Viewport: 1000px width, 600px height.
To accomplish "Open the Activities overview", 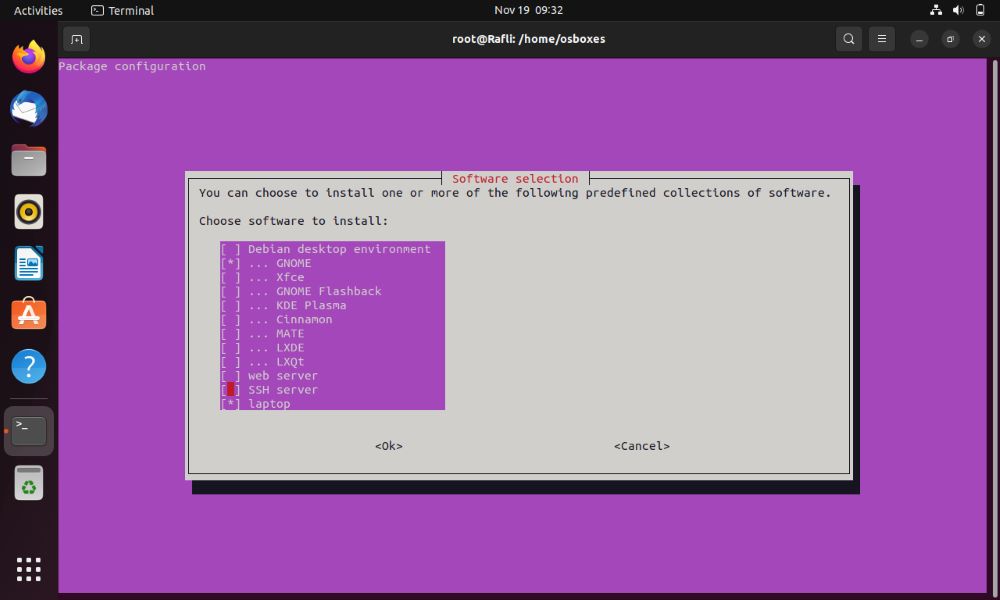I will [38, 10].
